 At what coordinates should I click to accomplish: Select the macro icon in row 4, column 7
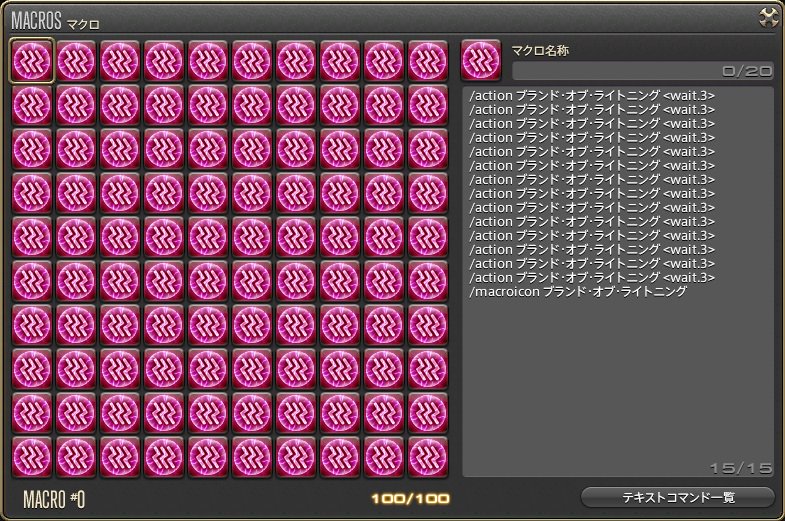296,193
